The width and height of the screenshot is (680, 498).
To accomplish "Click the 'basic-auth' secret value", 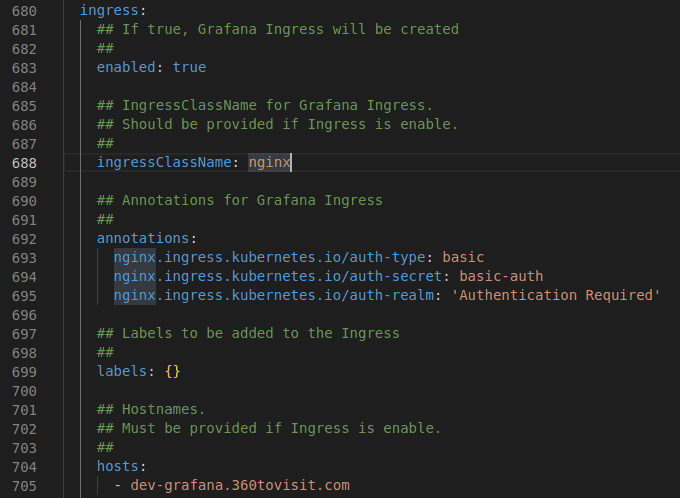I will (500, 276).
